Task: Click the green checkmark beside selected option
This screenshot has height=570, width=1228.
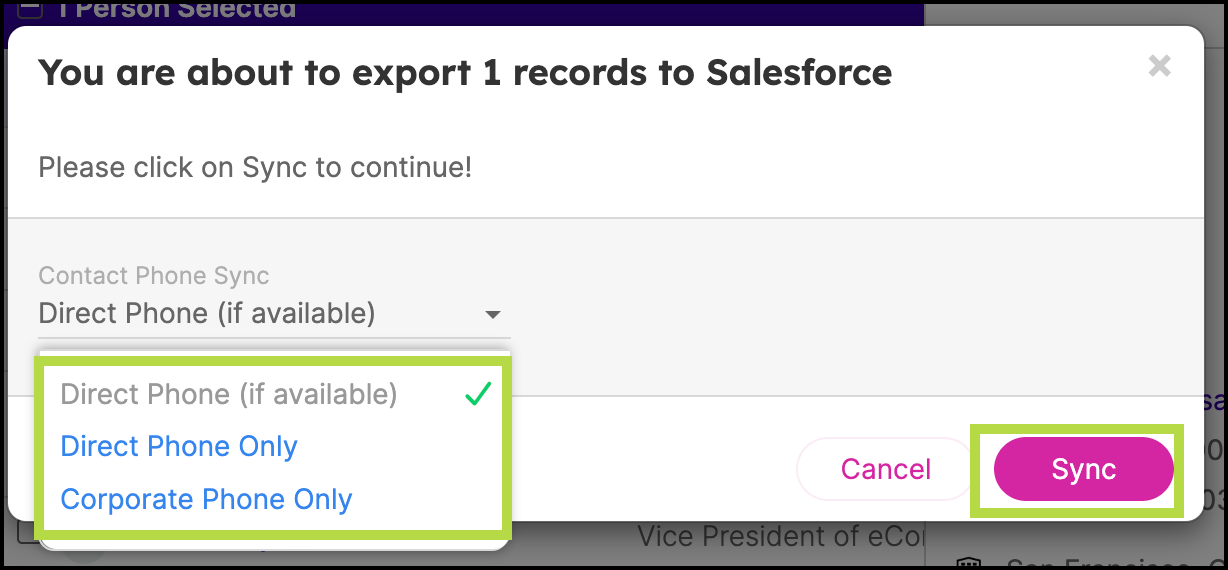Action: (x=478, y=395)
